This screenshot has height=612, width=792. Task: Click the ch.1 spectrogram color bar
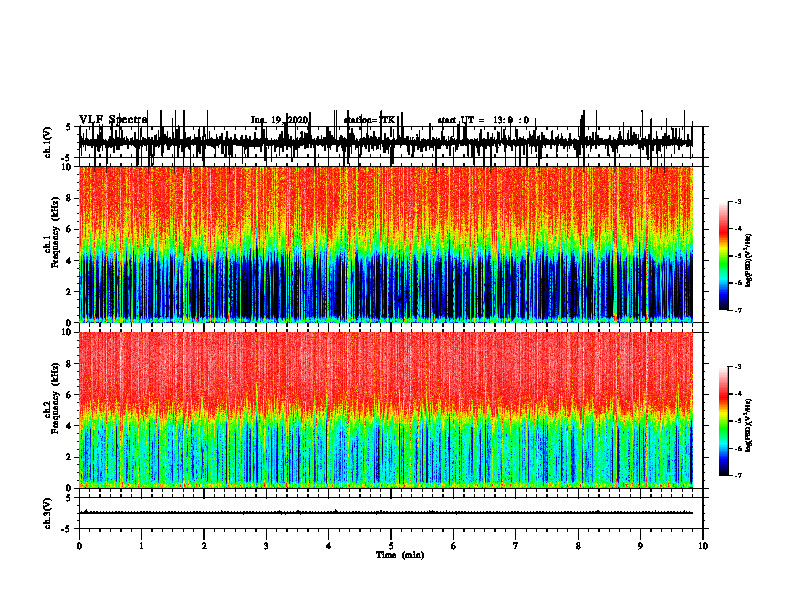(x=723, y=256)
